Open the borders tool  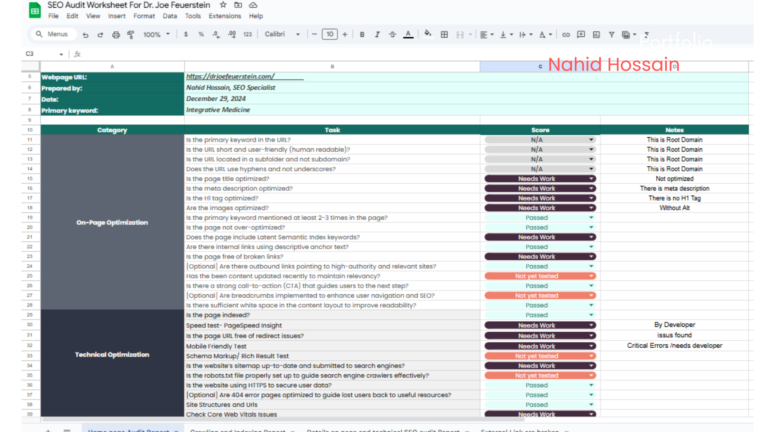[x=444, y=35]
